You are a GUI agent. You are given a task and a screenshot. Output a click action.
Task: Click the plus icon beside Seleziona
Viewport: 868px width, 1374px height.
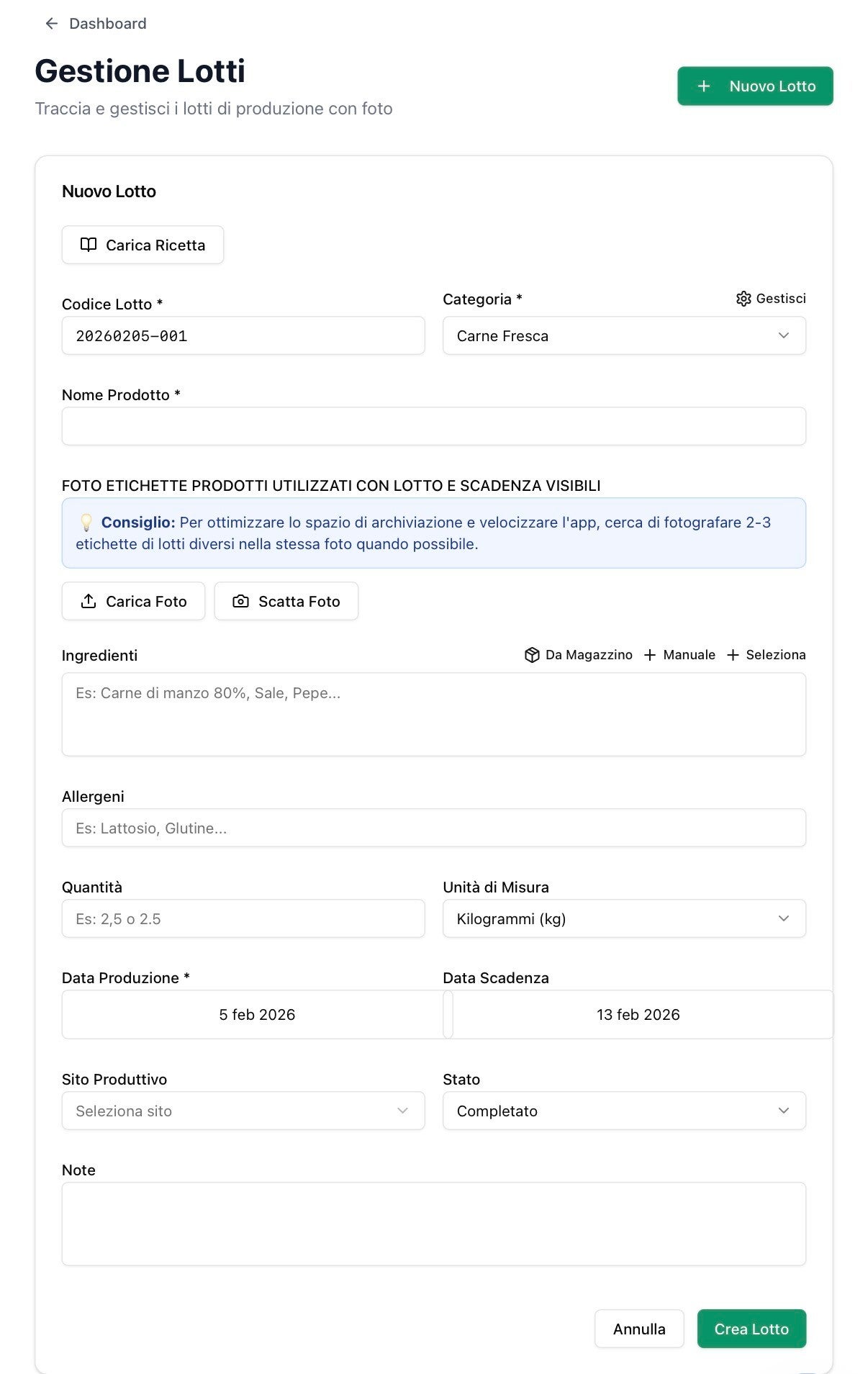coord(733,655)
